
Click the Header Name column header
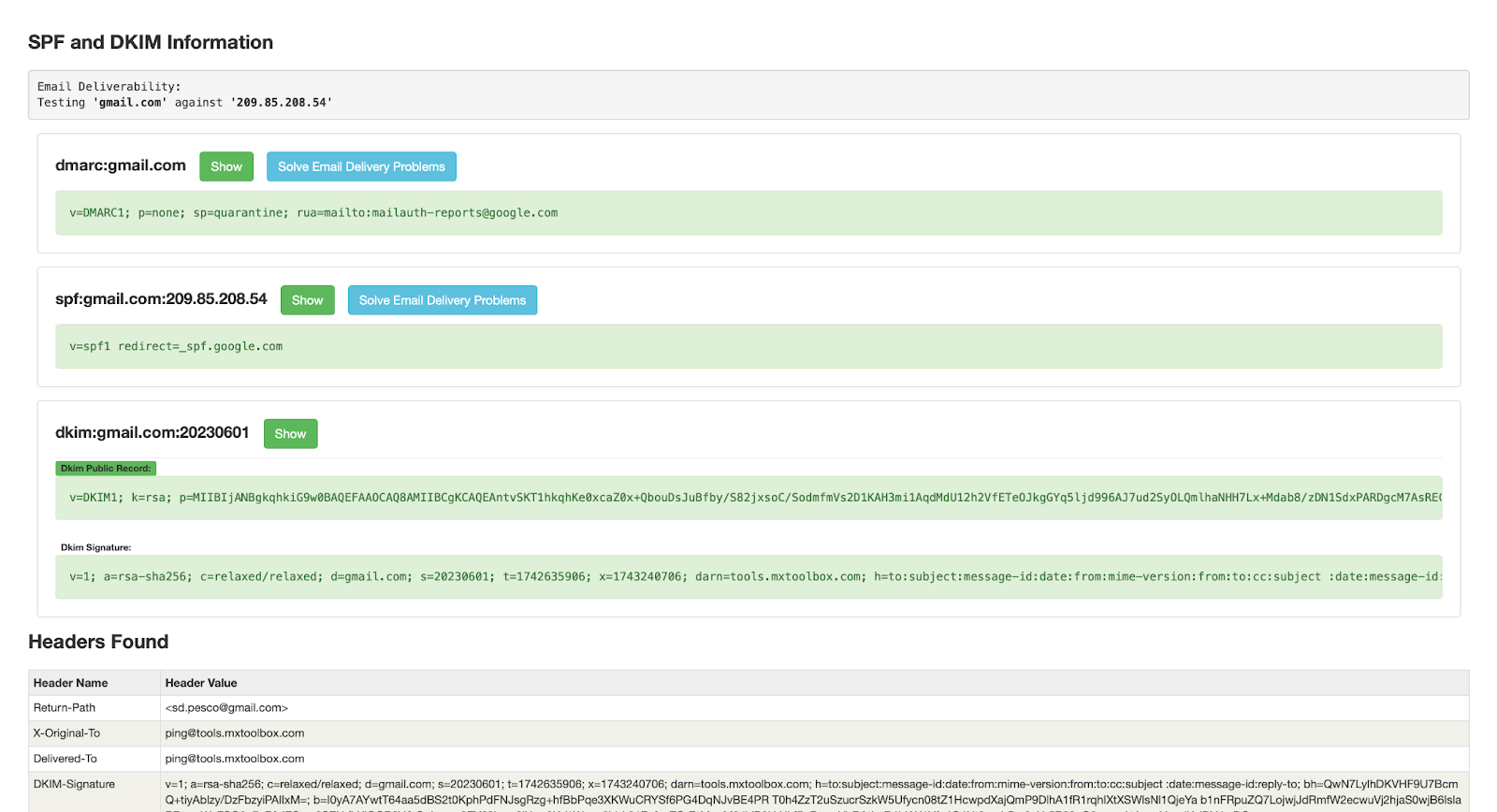click(x=71, y=683)
